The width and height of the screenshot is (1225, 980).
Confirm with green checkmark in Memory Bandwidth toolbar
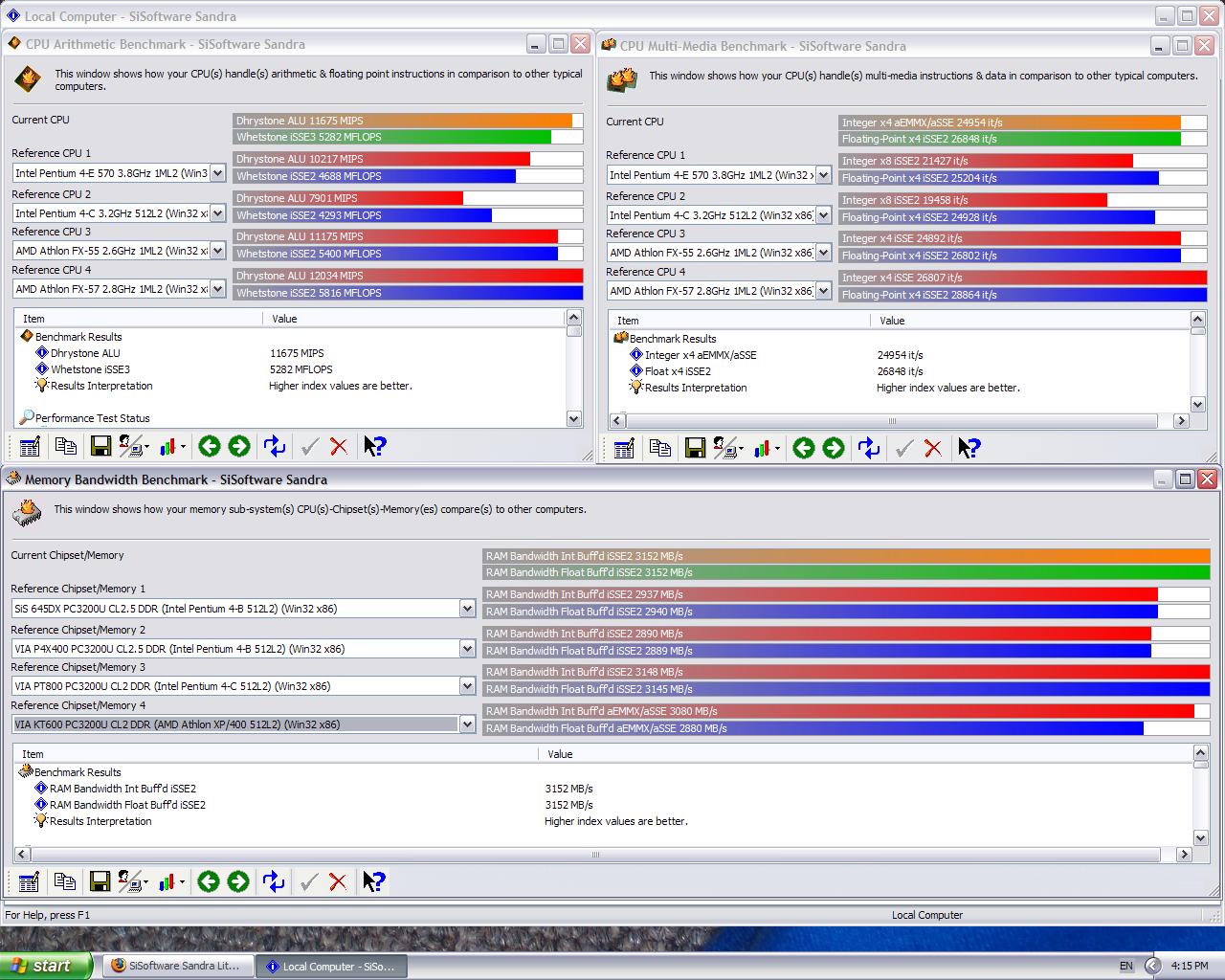[308, 881]
